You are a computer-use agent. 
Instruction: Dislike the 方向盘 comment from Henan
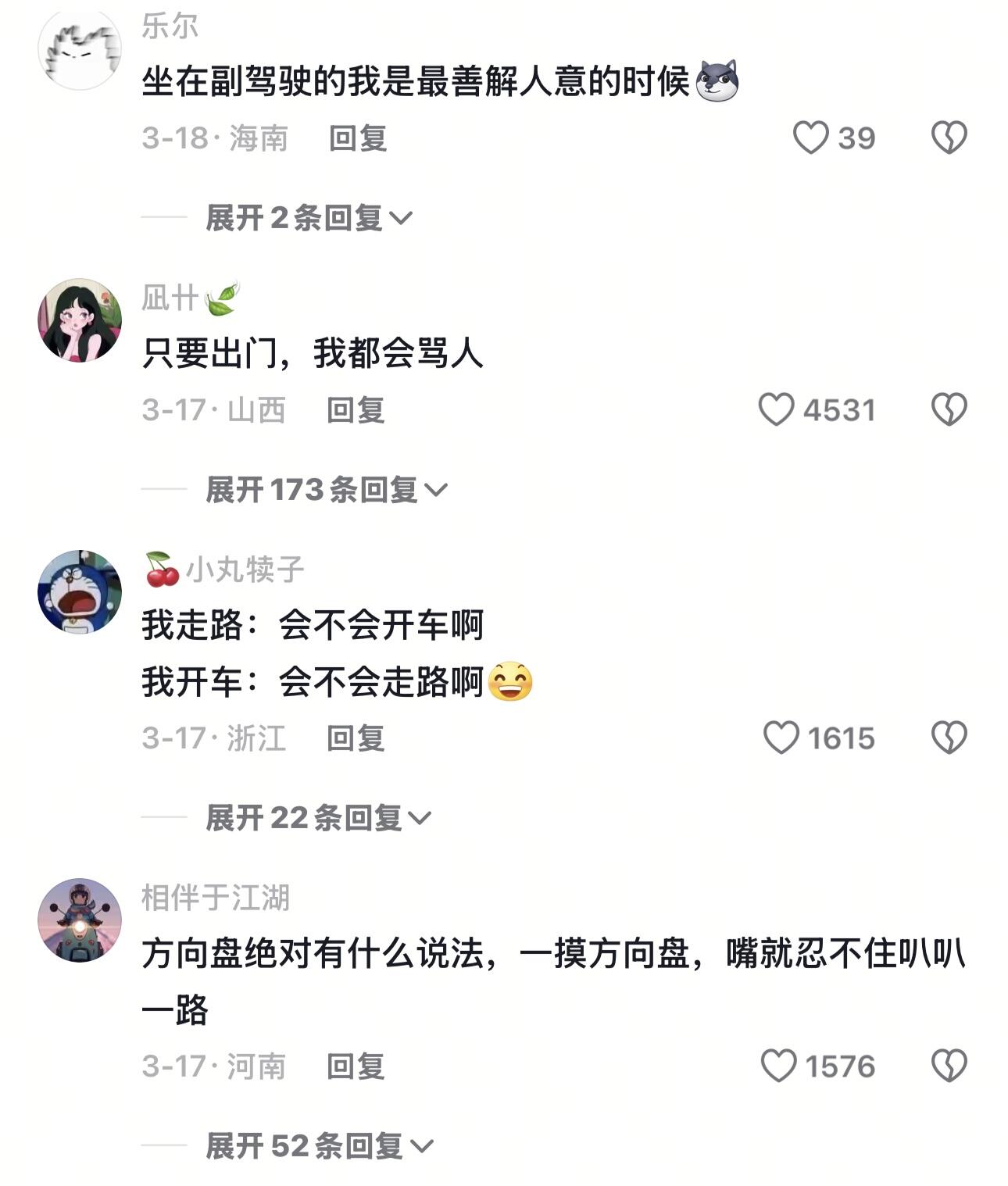[949, 1066]
